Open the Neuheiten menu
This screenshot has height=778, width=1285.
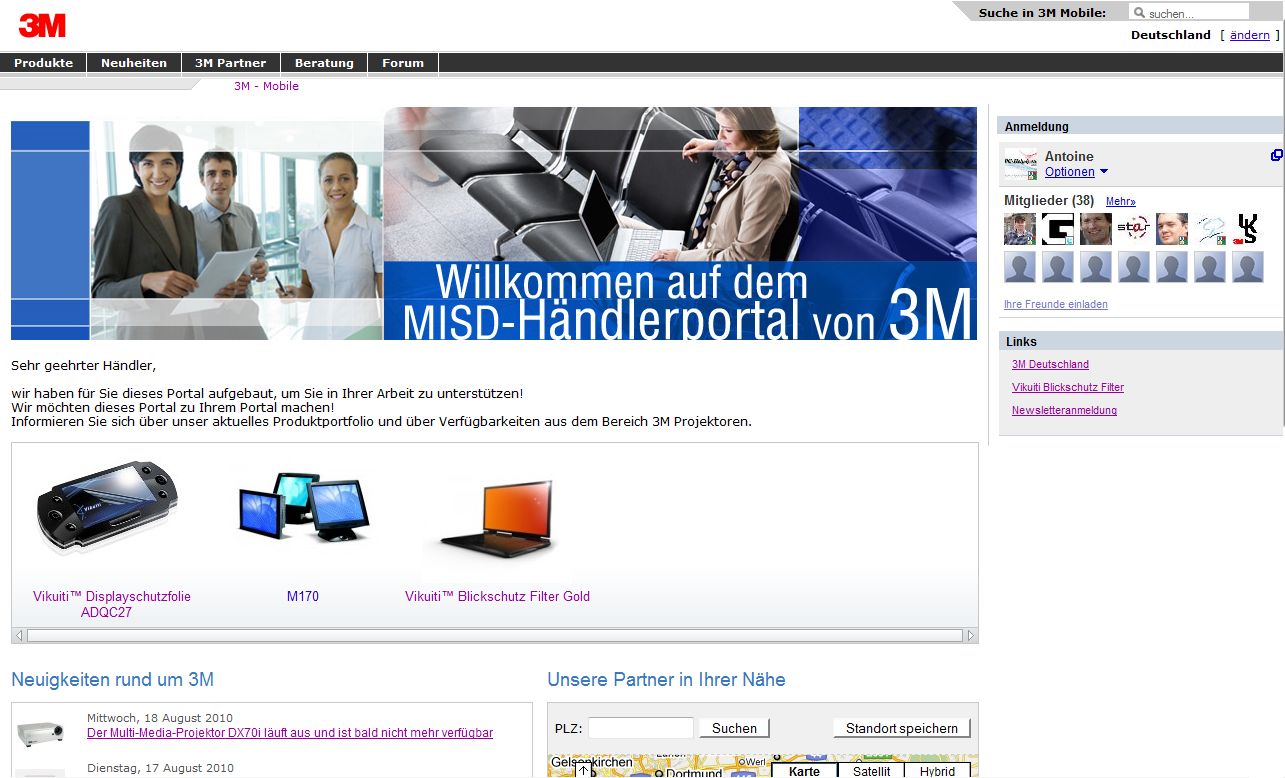pyautogui.click(x=134, y=63)
